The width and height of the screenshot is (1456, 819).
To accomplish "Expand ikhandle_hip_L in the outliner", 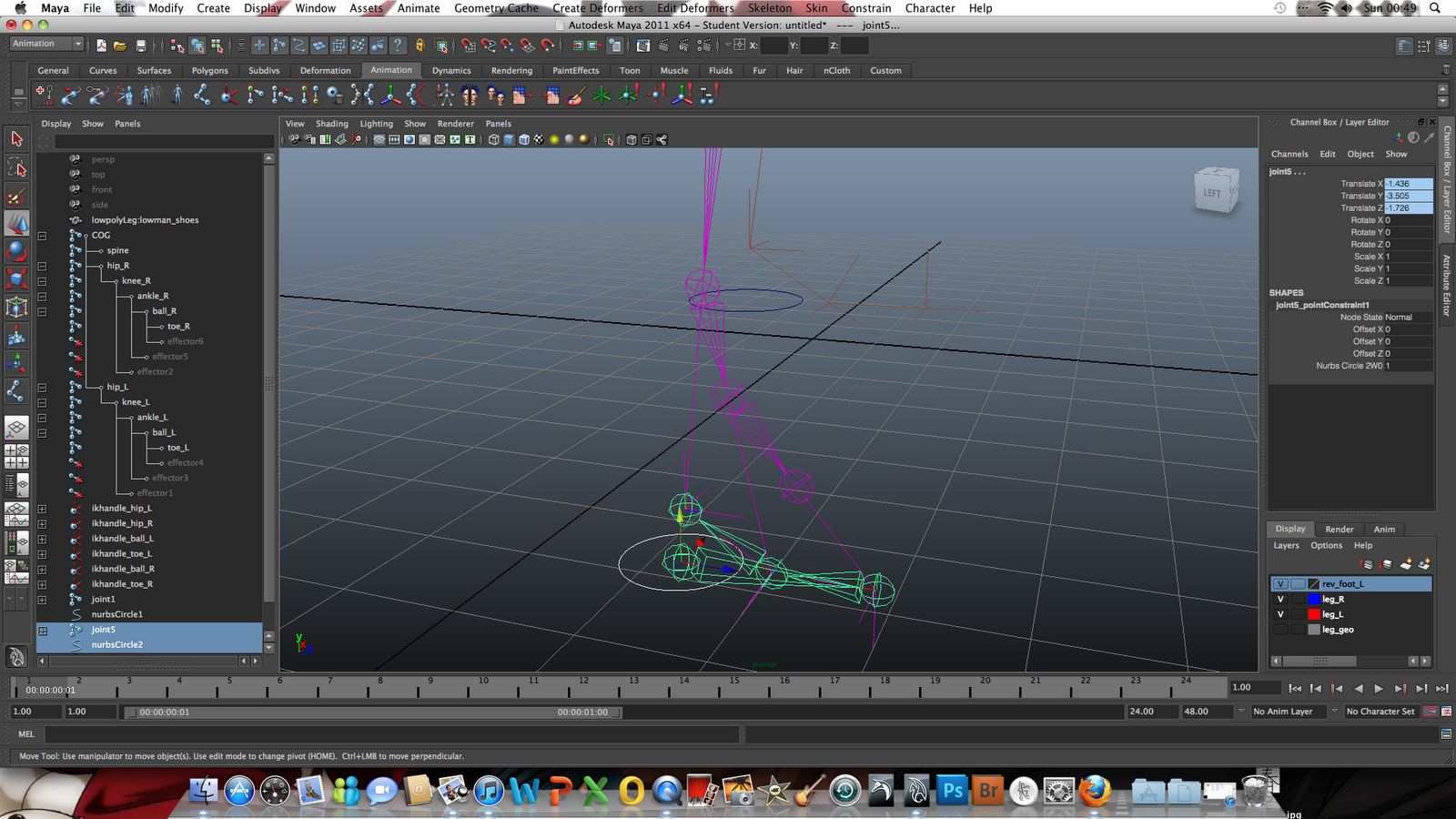I will coord(42,509).
